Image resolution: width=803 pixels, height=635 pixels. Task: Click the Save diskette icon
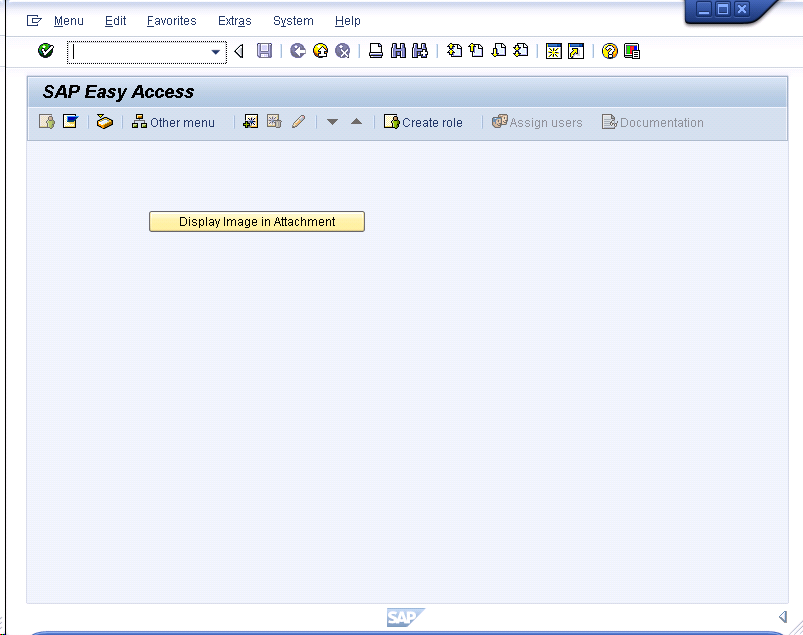click(x=264, y=51)
